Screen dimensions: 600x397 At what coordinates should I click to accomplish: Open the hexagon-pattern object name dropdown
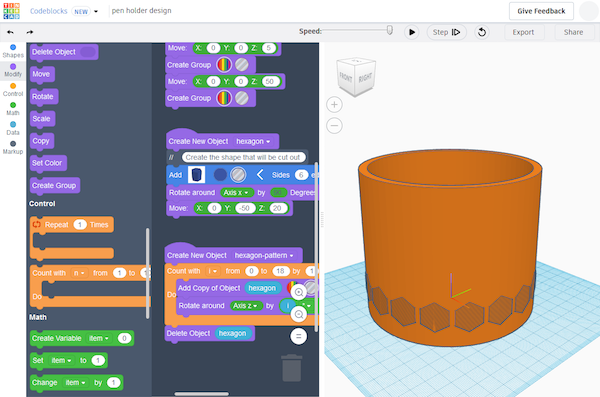point(264,255)
